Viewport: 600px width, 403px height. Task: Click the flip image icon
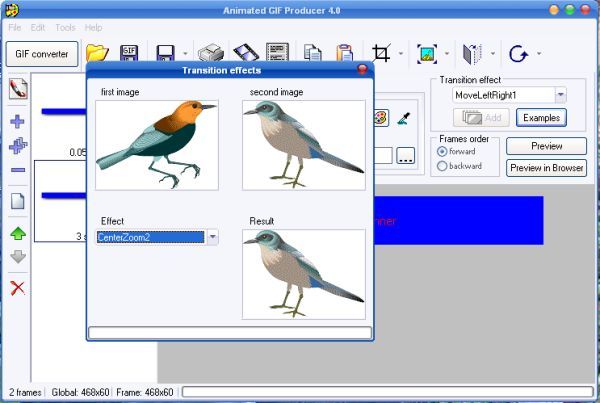point(473,54)
